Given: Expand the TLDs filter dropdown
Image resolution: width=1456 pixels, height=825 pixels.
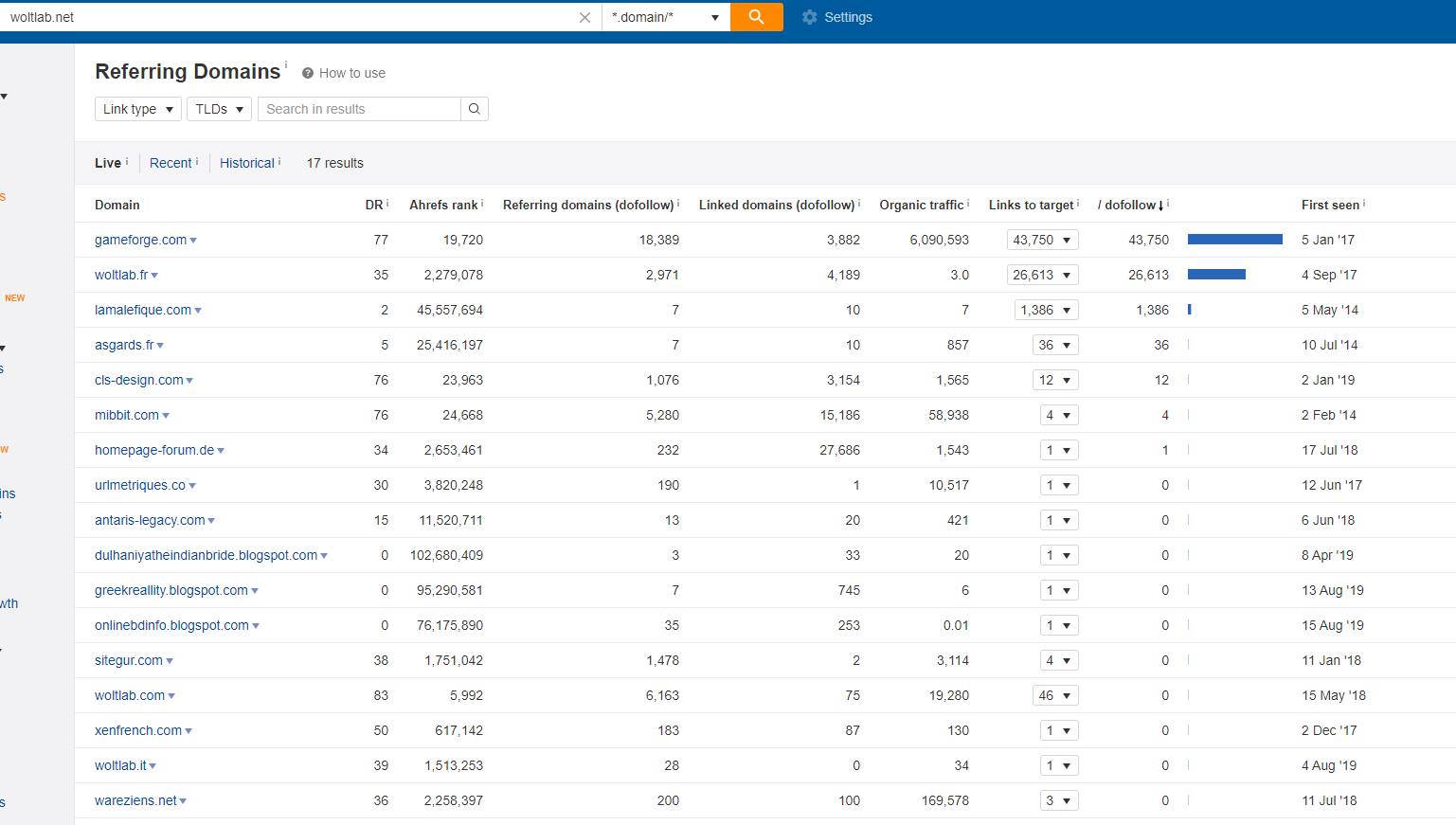Looking at the screenshot, I should pyautogui.click(x=219, y=109).
